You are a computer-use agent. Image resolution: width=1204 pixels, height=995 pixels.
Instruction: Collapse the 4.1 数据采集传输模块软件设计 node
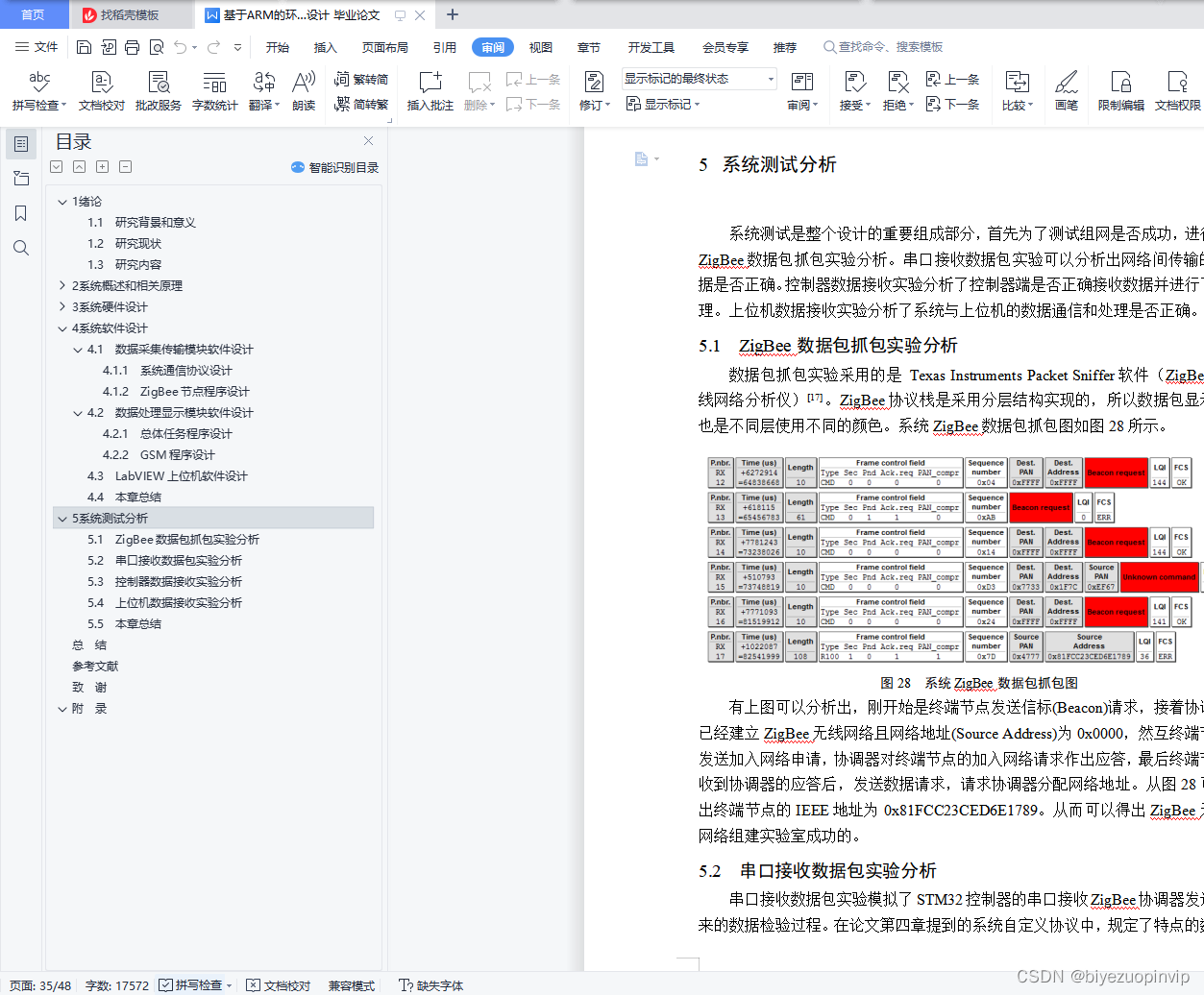click(78, 350)
